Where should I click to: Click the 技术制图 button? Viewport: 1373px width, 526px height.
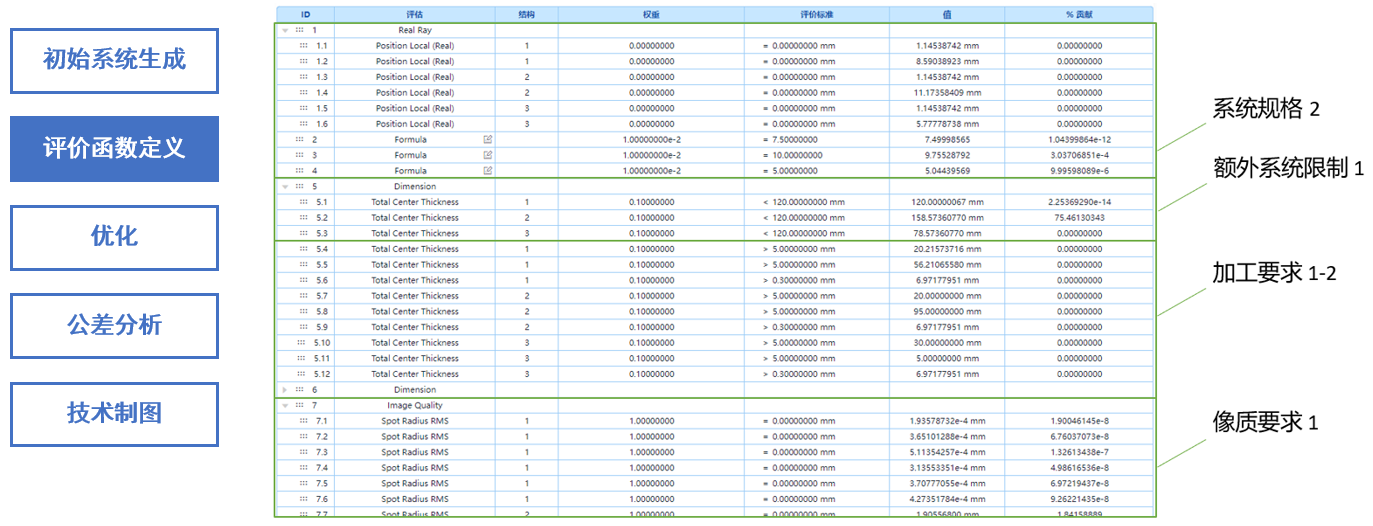point(114,413)
